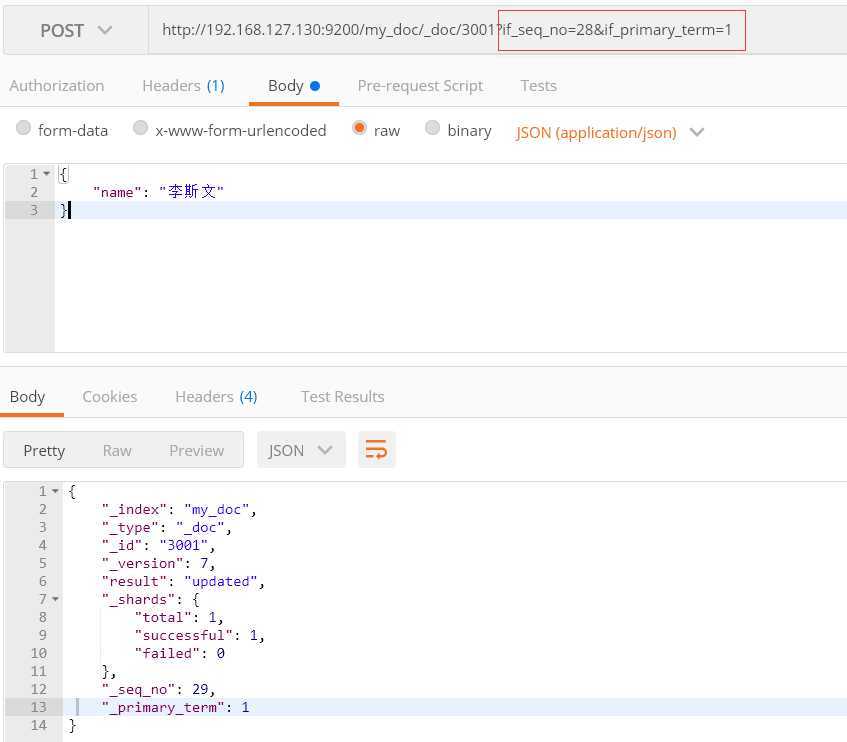Image resolution: width=847 pixels, height=742 pixels.
Task: Collapse the _shards object at line 7
Action: (54, 599)
